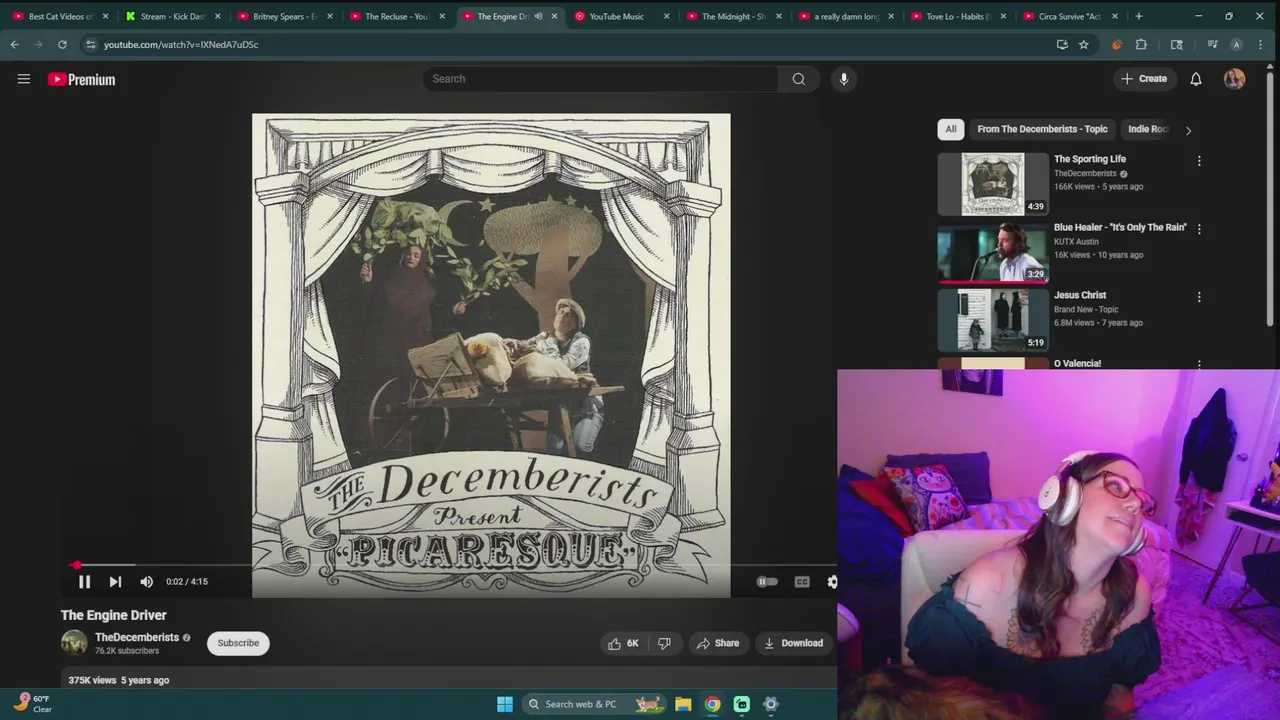Focus the YouTube search field
1280x720 pixels.
[600, 79]
